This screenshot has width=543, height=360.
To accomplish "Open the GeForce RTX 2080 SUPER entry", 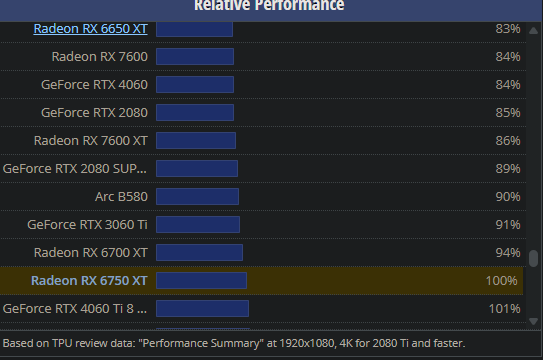I will point(75,169).
